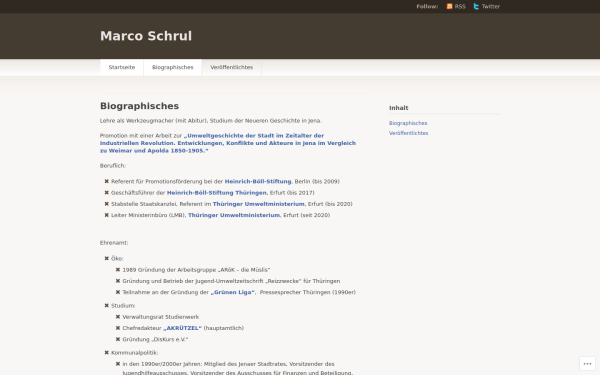Click the Jugend-Umweltzeitschrift Reizwecke entry
This screenshot has width=600, height=375.
(231, 281)
